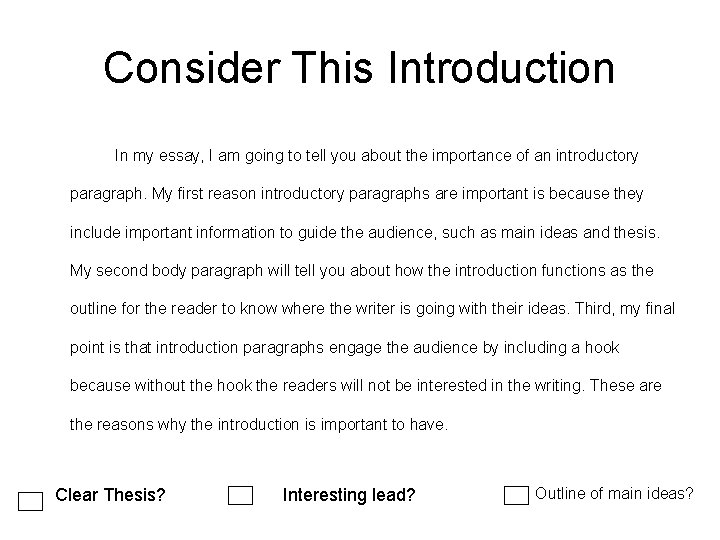Click 'main ideas and thesis' in paragraph
This screenshot has width=720, height=540.
point(579,232)
